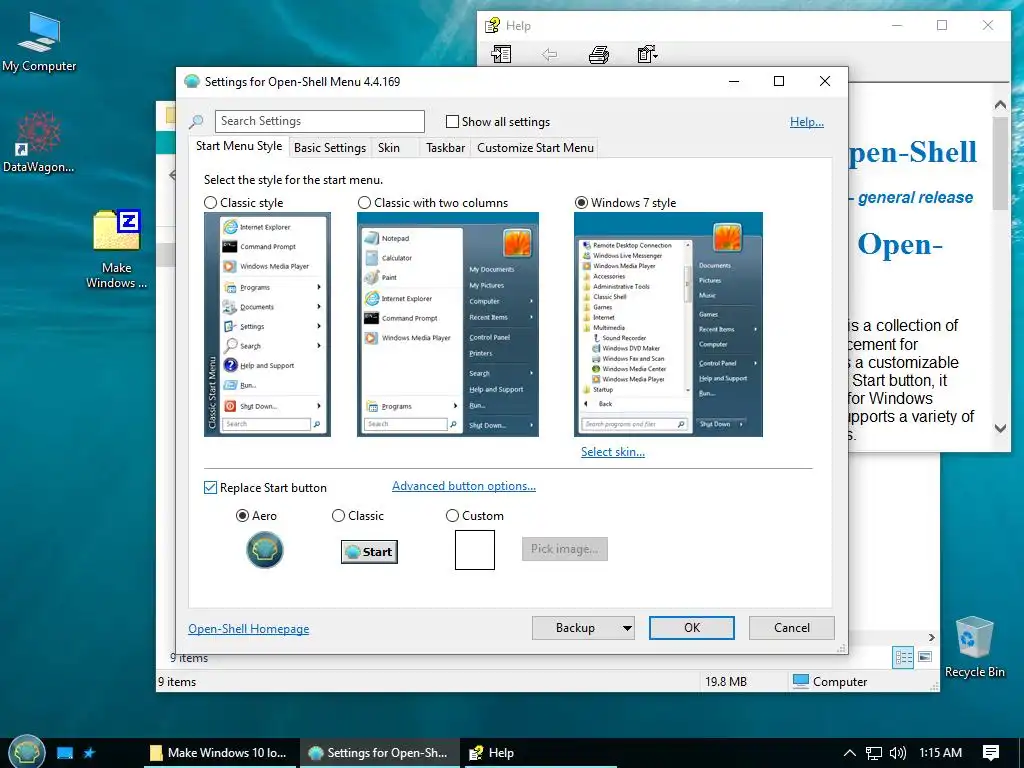This screenshot has height=768, width=1024.
Task: Open the Help... link
Action: 807,121
